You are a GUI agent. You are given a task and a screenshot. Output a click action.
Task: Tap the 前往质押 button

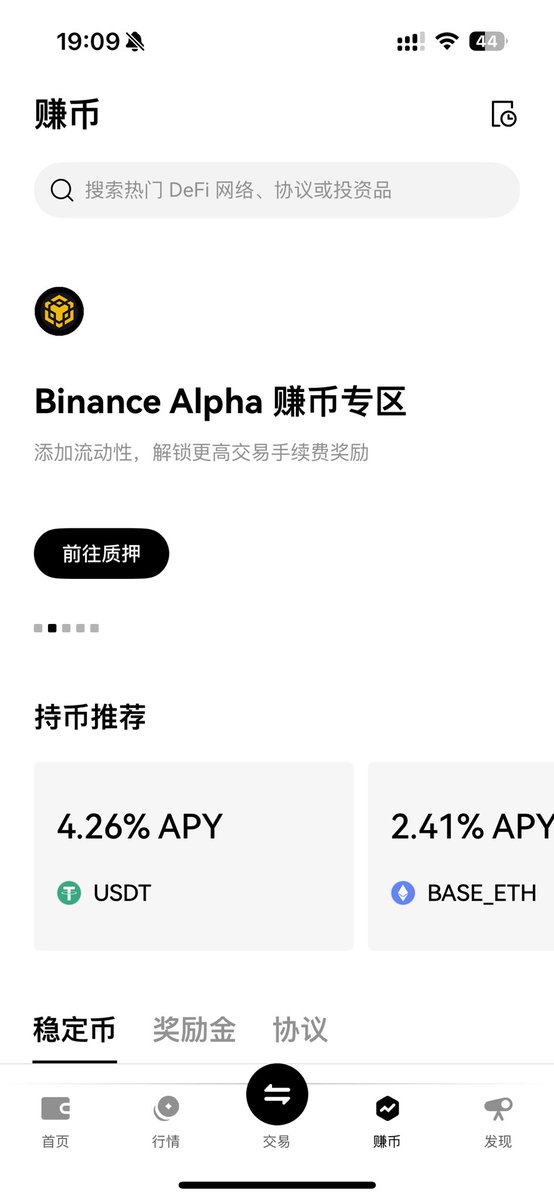point(101,553)
